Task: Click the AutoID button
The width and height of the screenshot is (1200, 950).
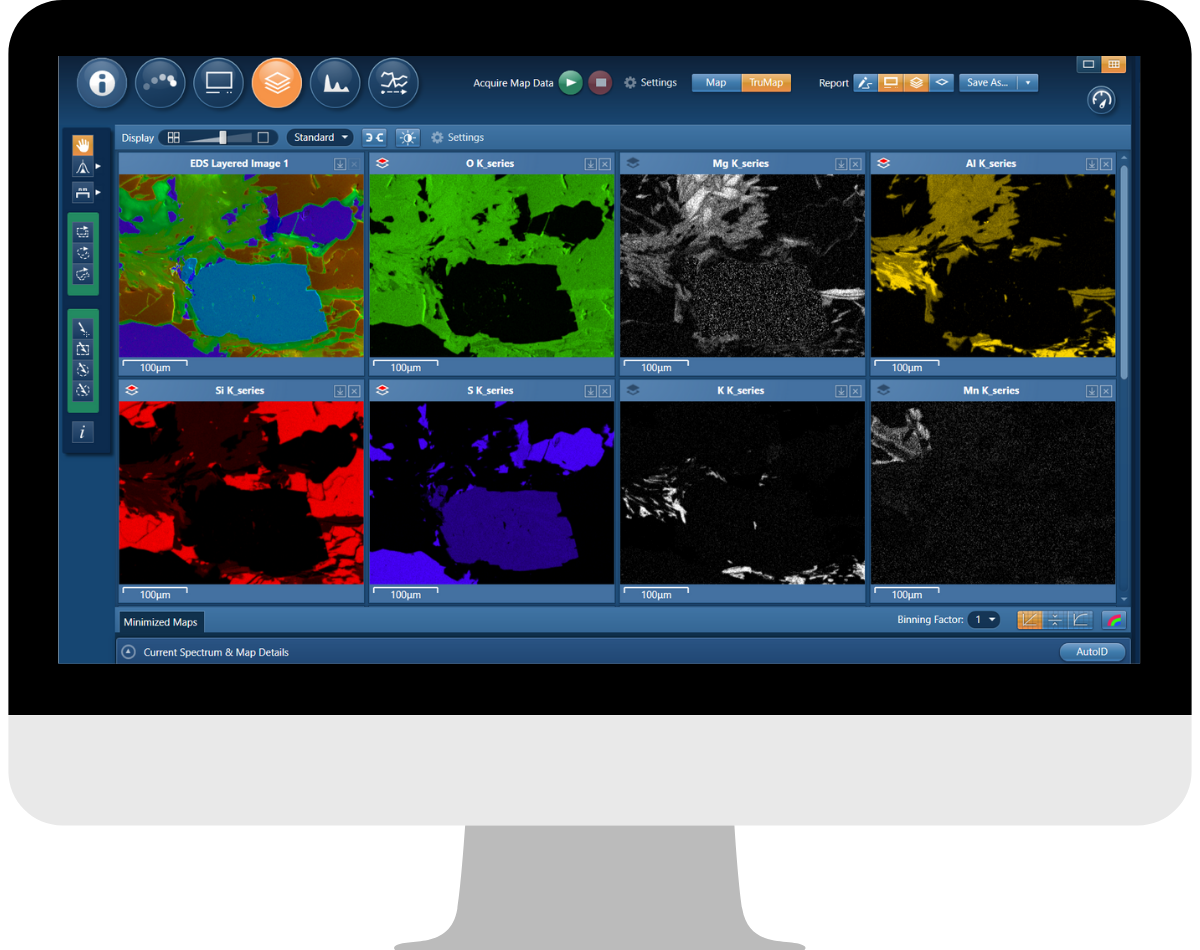Action: point(1092,652)
